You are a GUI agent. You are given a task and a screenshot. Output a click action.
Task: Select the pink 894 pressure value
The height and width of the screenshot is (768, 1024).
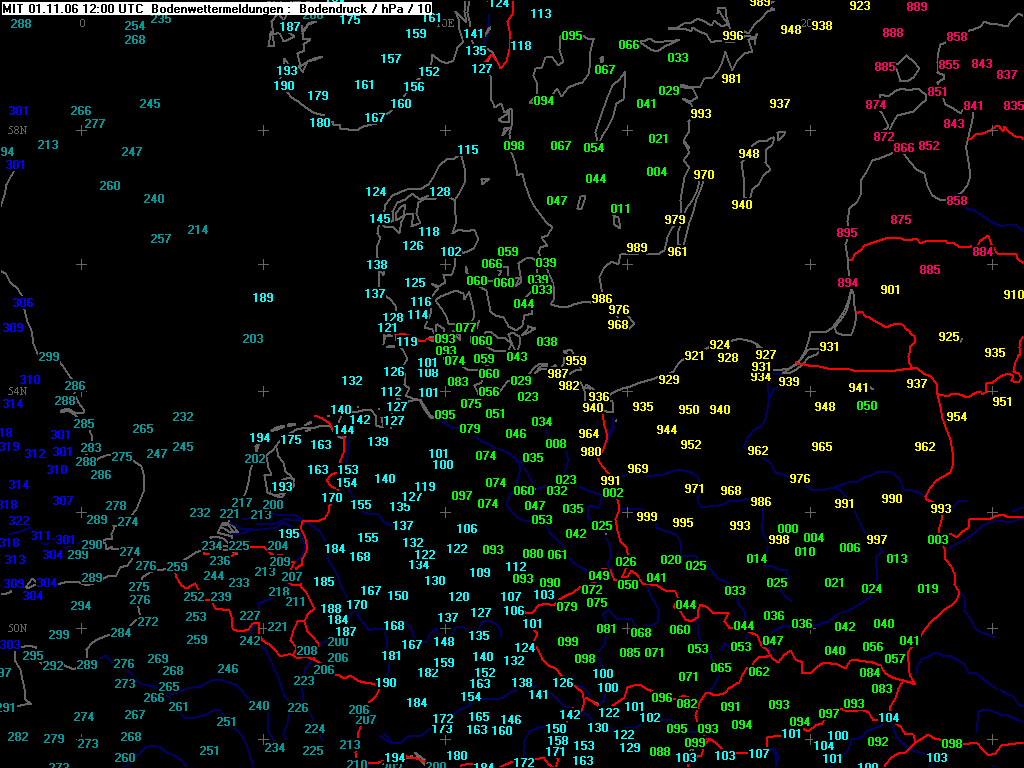pos(848,283)
